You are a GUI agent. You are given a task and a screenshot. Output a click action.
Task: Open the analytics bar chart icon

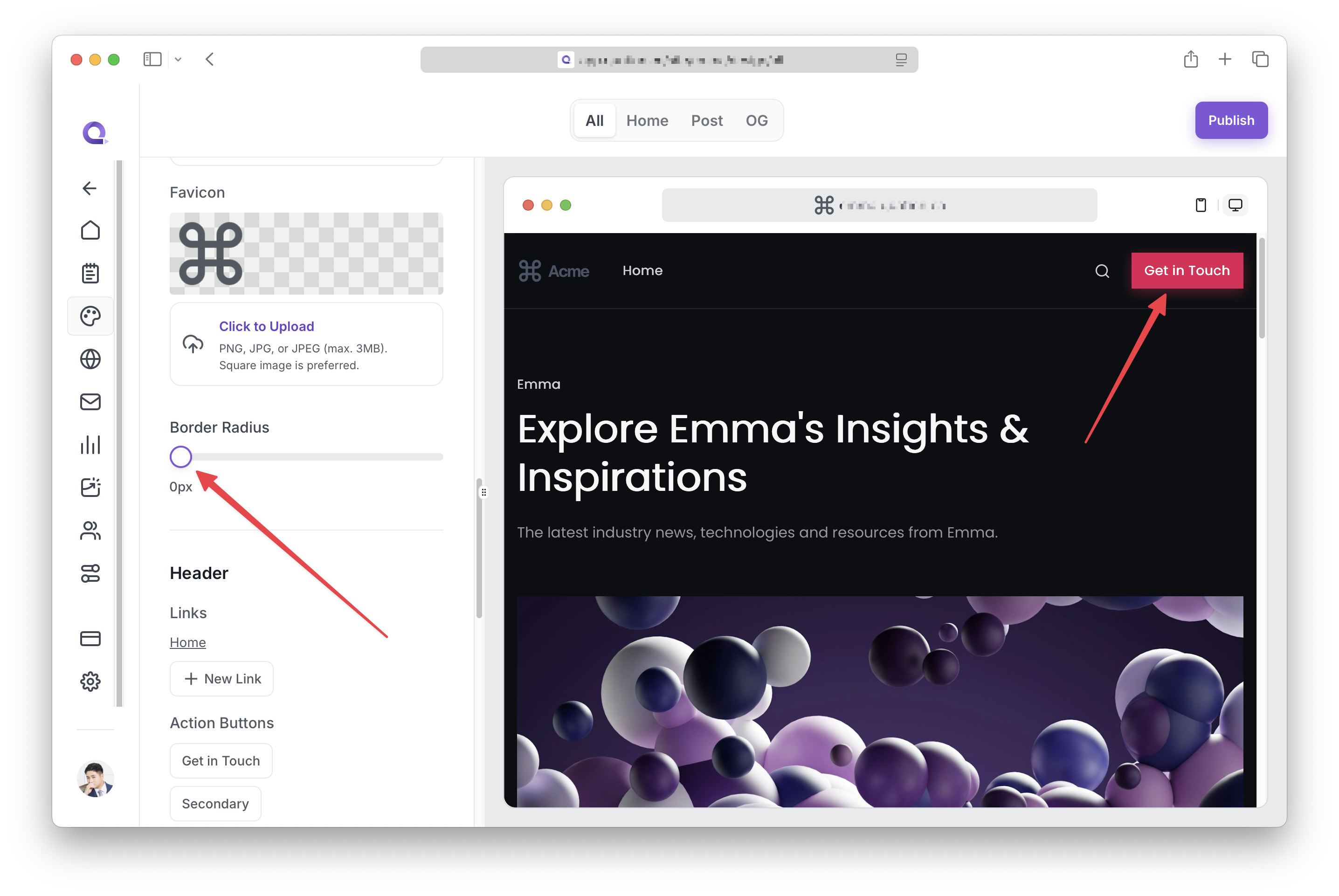(x=90, y=445)
